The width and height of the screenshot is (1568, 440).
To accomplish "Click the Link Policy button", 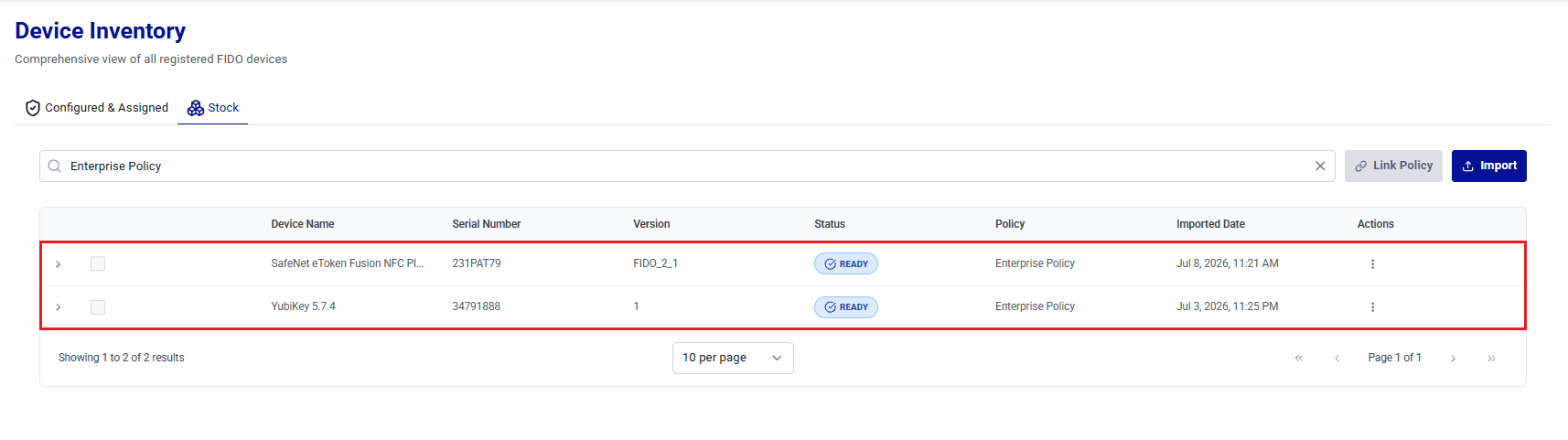I will point(1393,166).
